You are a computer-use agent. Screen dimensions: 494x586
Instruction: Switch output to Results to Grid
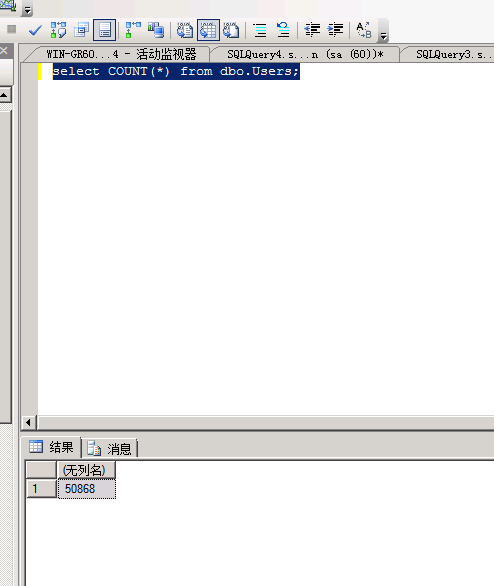pos(208,30)
